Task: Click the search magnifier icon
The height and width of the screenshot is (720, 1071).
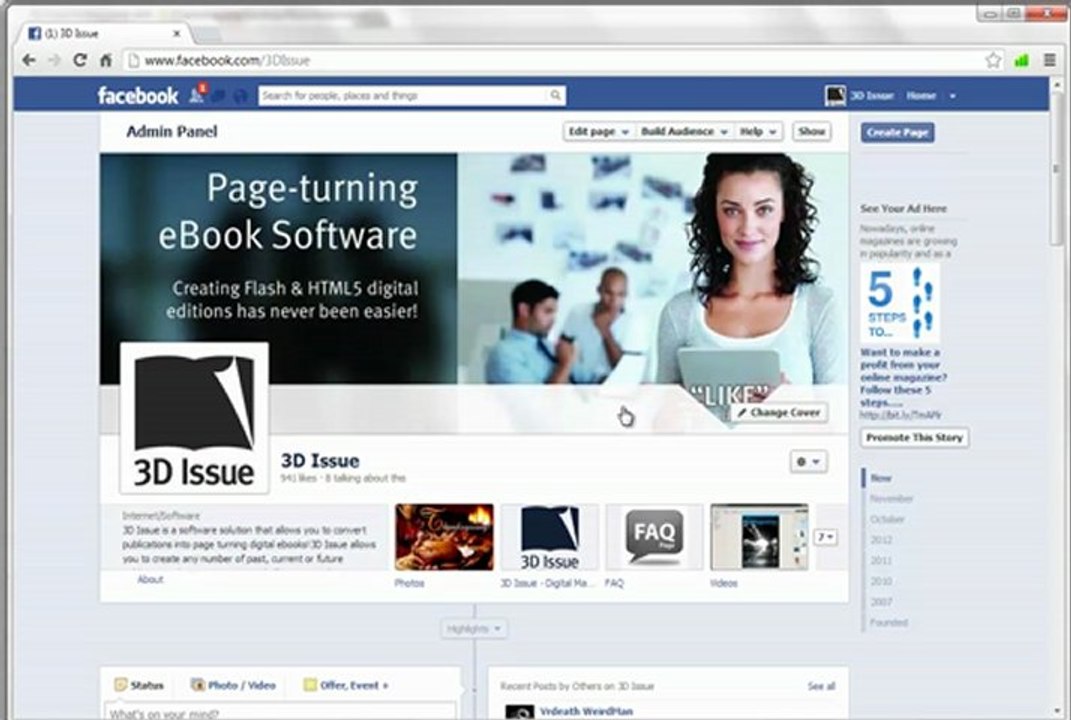Action: (555, 96)
